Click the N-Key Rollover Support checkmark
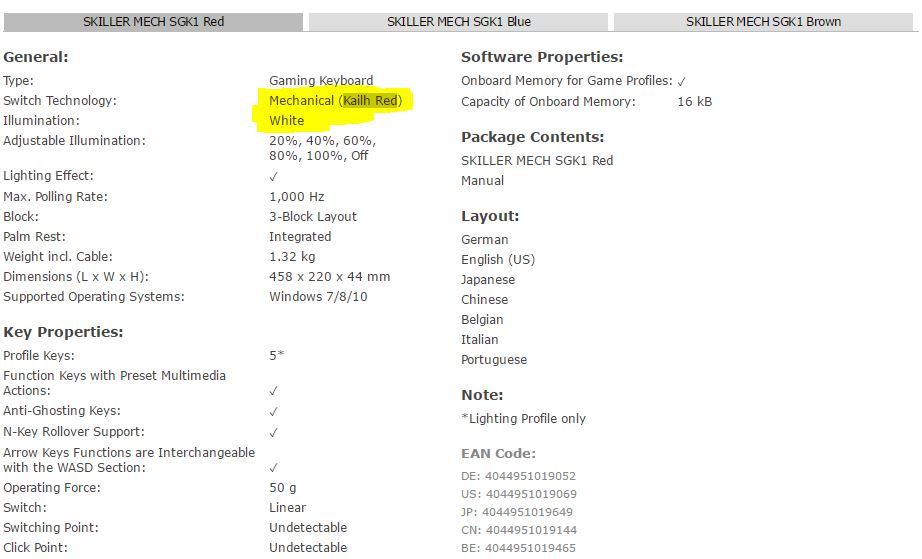Screen dimensions: 922x559 click(273, 433)
